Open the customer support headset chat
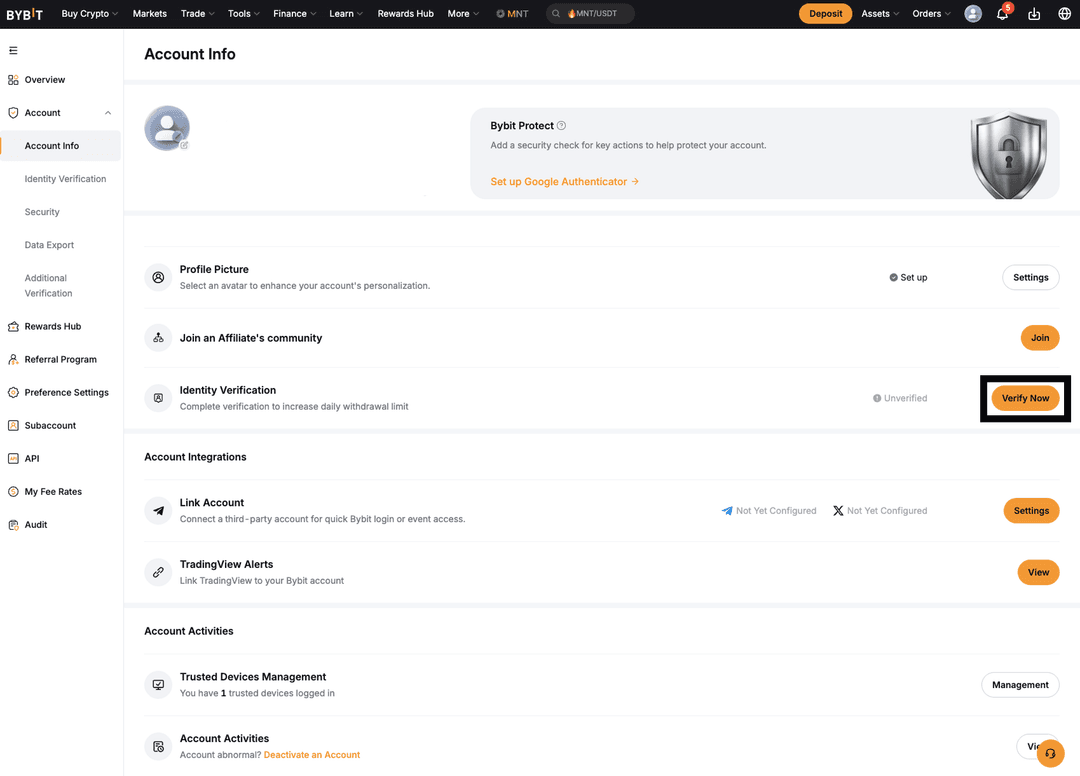The height and width of the screenshot is (776, 1080). (1050, 753)
